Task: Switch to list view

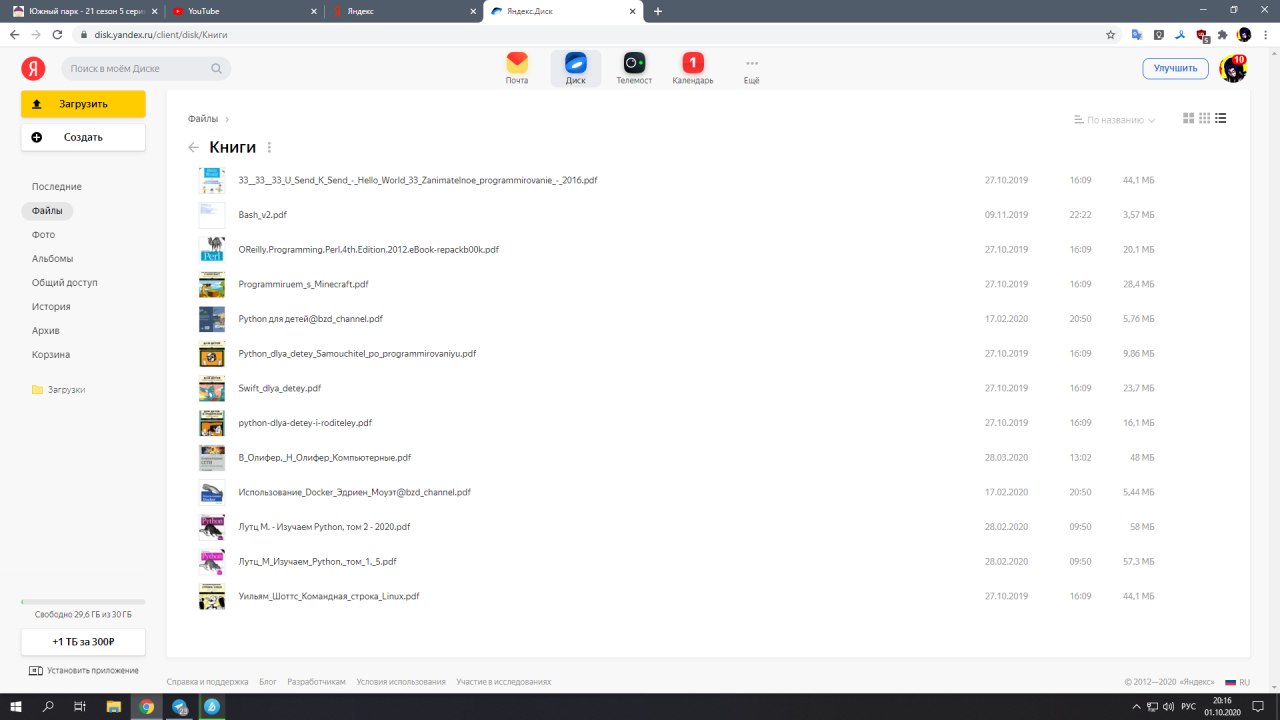Action: [1221, 118]
